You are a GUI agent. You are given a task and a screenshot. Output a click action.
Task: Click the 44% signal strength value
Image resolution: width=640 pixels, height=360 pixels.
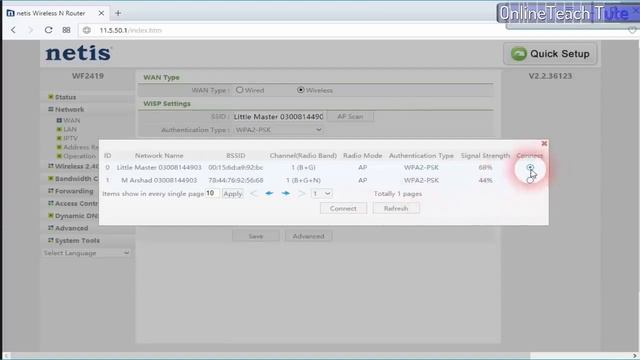pyautogui.click(x=485, y=180)
